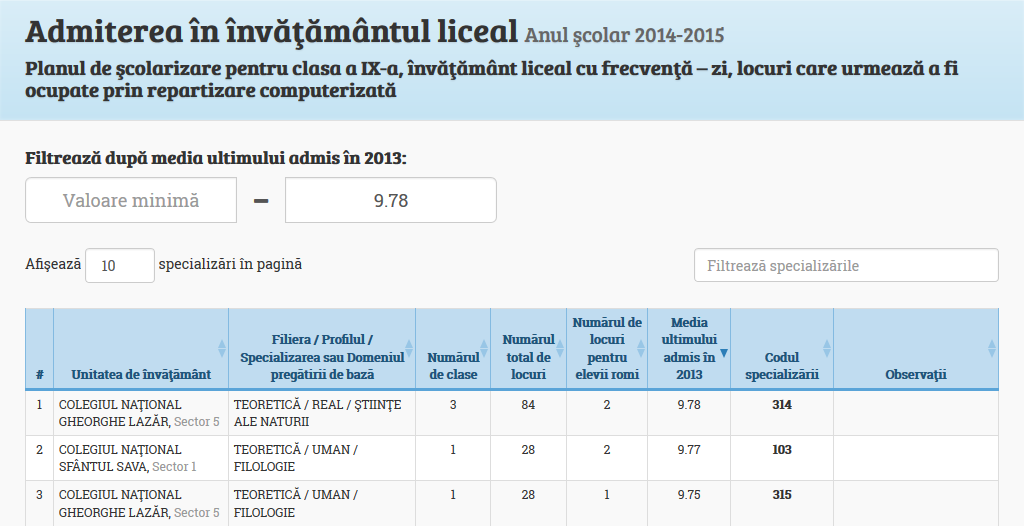
Task: Sort by Numărul de clase column arrows
Action: click(484, 348)
